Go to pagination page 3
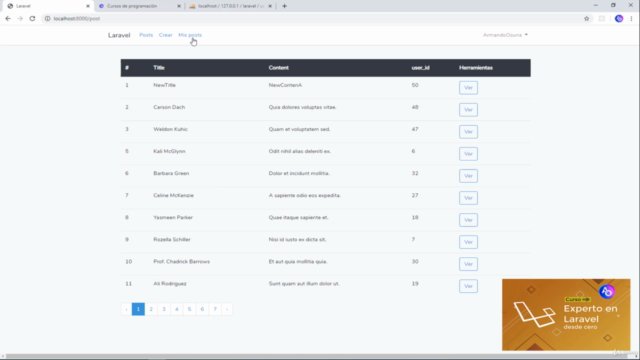The image size is (640, 360). point(164,309)
